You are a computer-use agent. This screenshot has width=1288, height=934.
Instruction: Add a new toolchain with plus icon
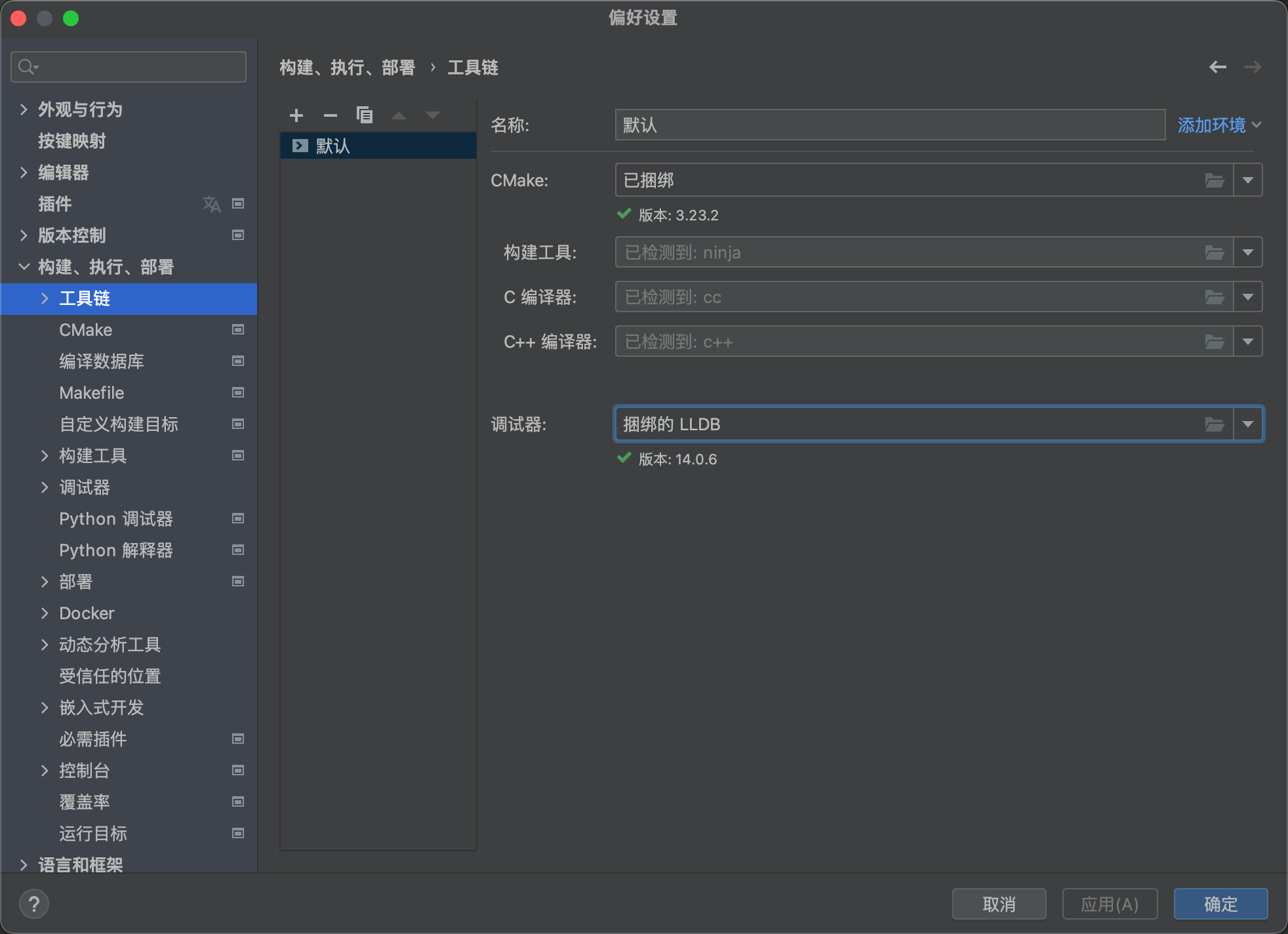[x=296, y=115]
